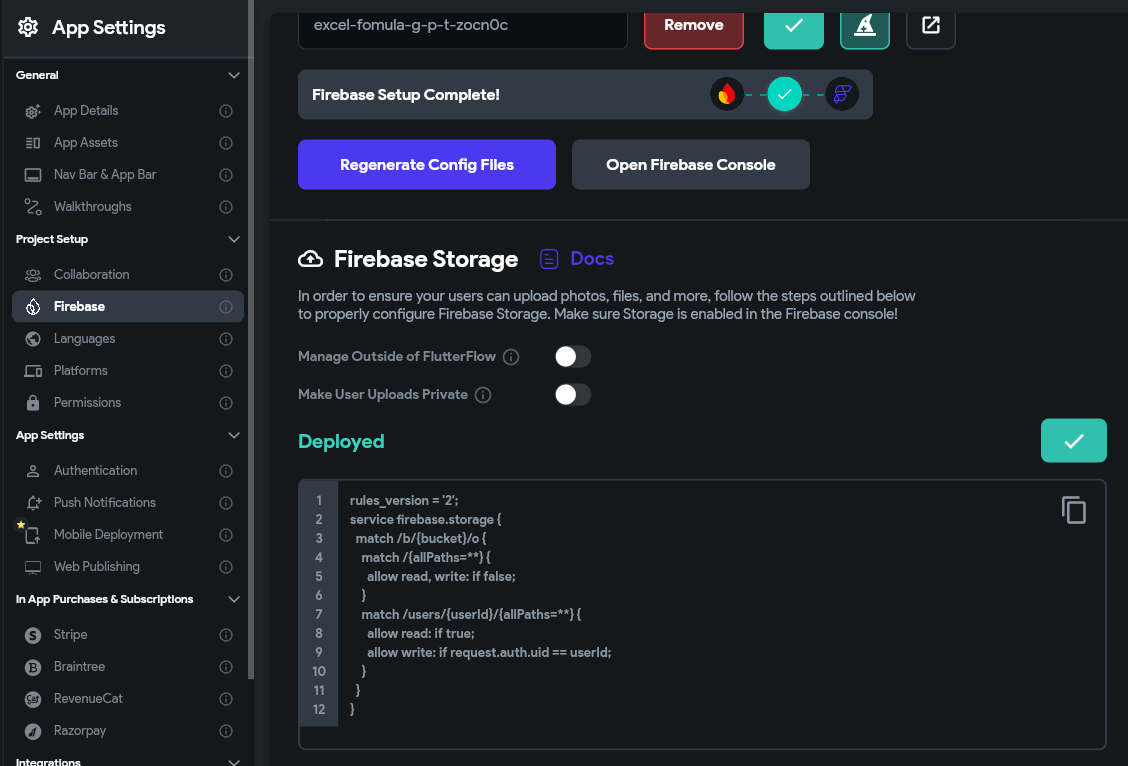Open info icon next to Razorpay
Viewport: 1128px width, 766px height.
tap(226, 731)
